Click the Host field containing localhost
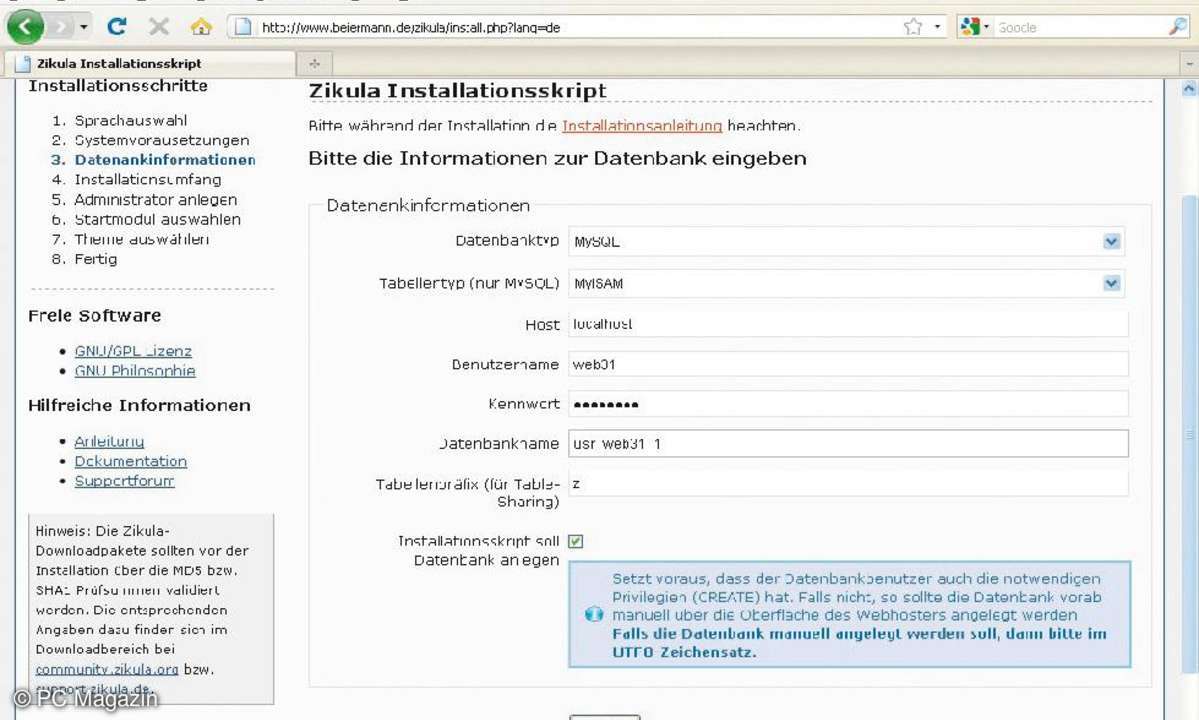Screen dimensions: 1199x720 click(848, 324)
